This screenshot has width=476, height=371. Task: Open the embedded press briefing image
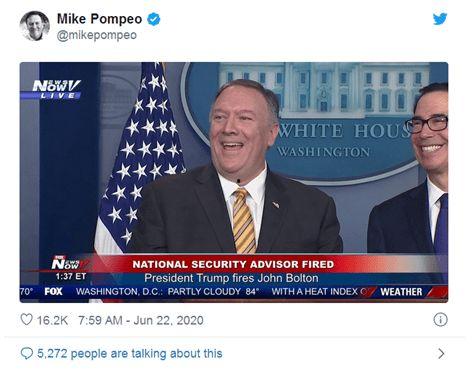(234, 182)
